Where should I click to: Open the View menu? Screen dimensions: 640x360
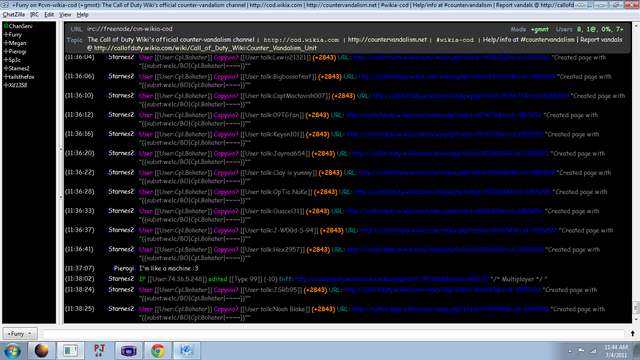65,15
